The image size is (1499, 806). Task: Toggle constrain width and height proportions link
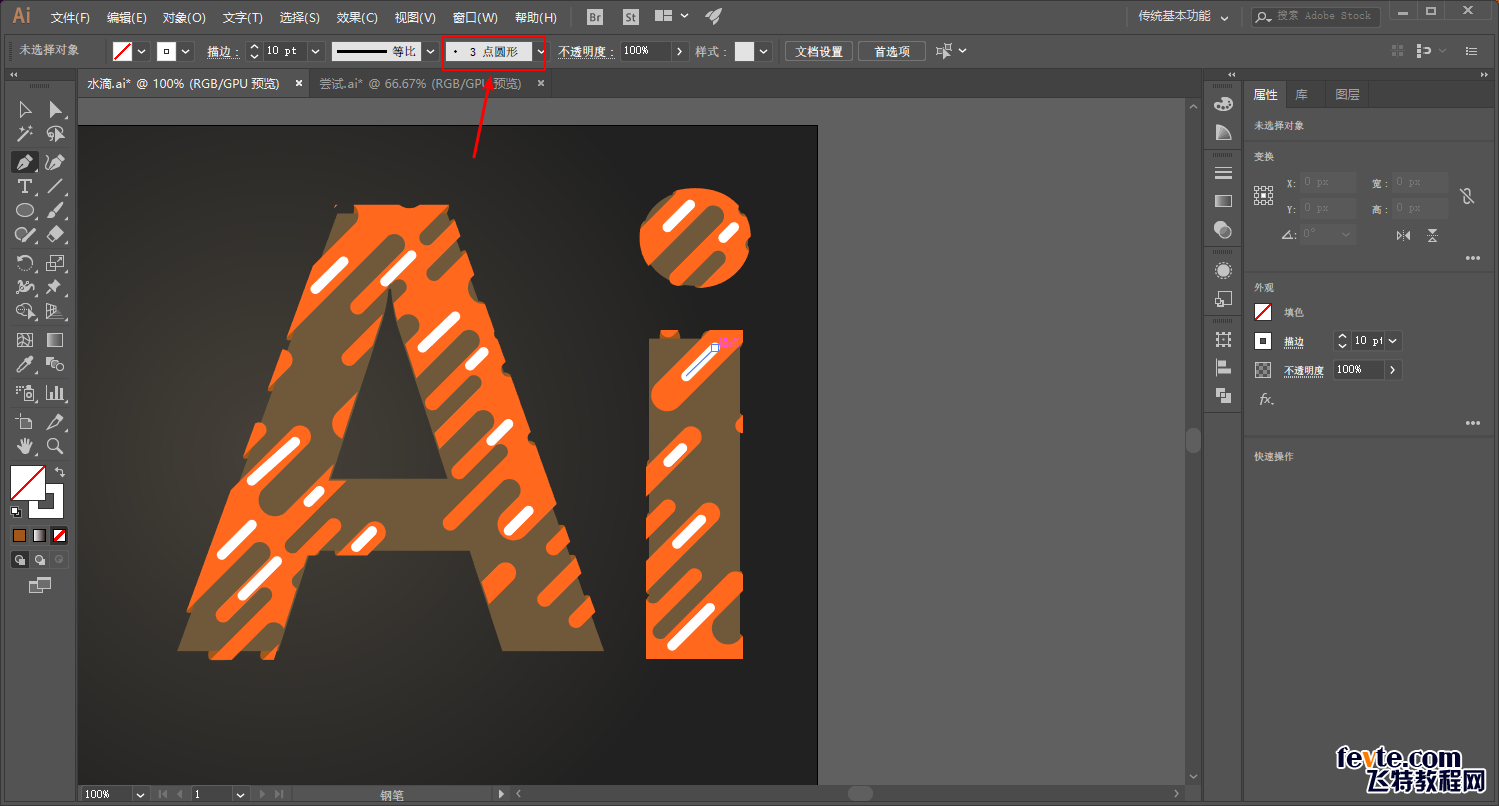(x=1467, y=196)
